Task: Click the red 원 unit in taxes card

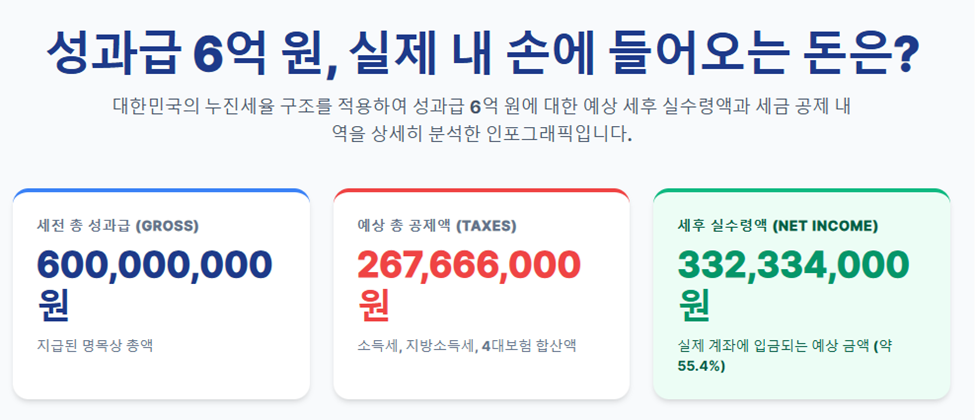Action: click(374, 305)
